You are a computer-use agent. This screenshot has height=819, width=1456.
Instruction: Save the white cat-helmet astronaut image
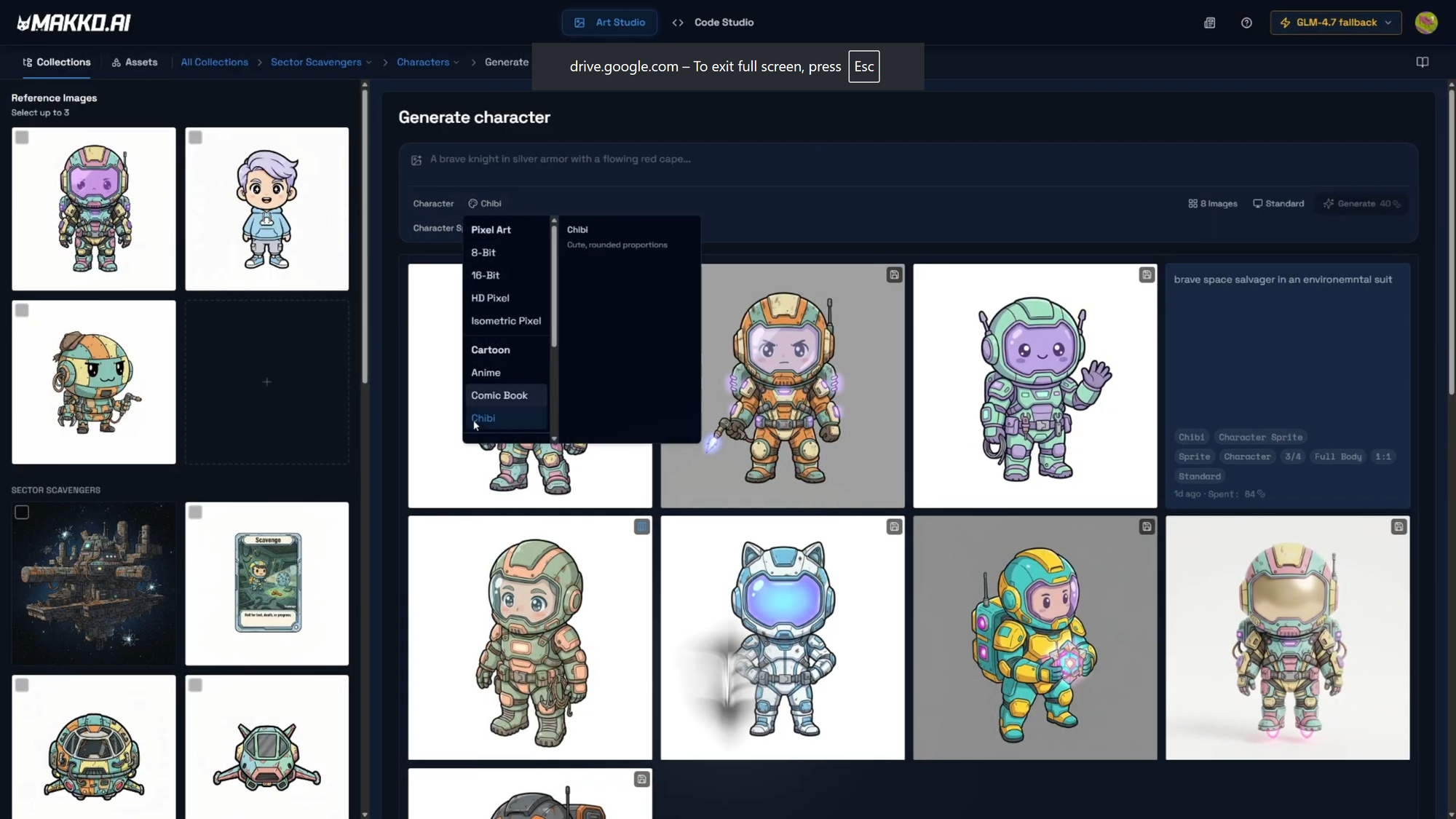pos(894,526)
